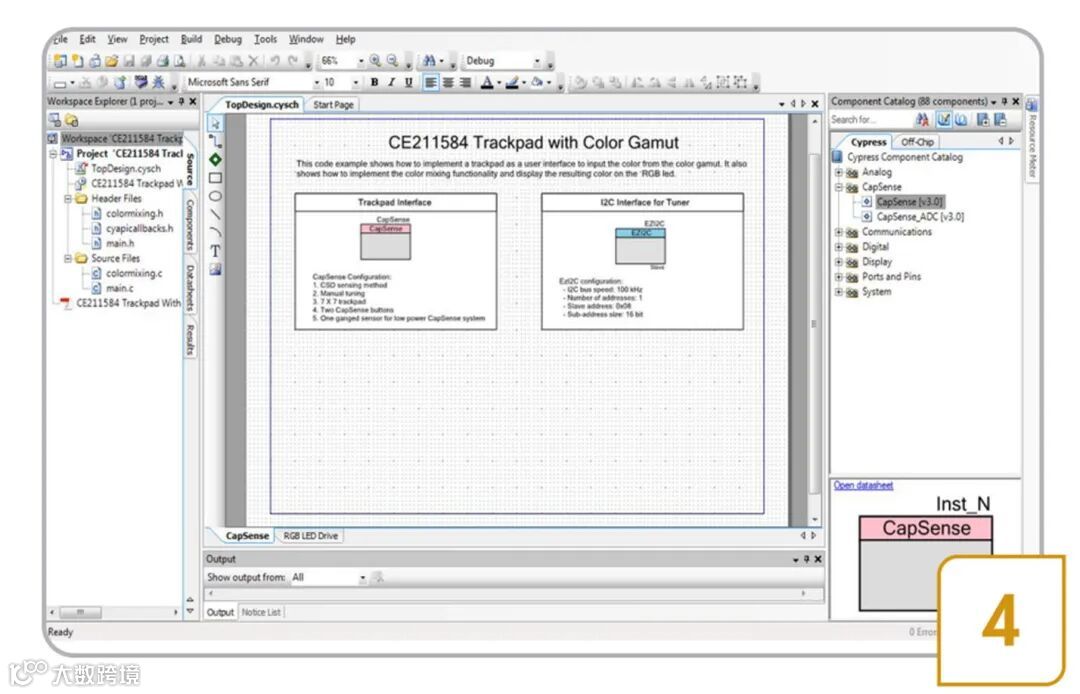Open the 66% zoom level dropdown
The height and width of the screenshot is (694, 1080).
[x=360, y=61]
